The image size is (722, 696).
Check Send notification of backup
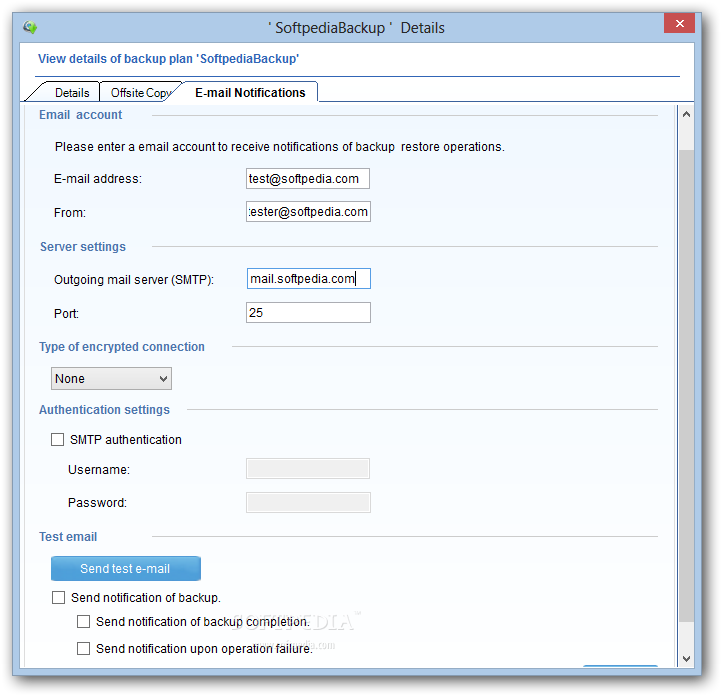tap(58, 597)
